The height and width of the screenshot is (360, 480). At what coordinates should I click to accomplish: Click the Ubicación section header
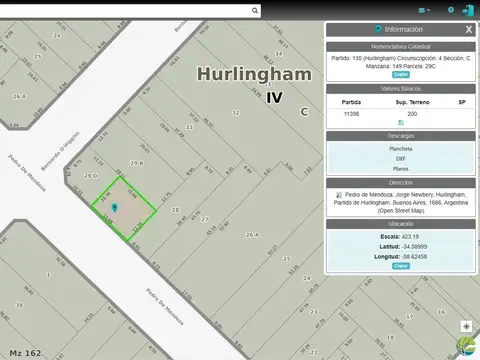pyautogui.click(x=401, y=224)
